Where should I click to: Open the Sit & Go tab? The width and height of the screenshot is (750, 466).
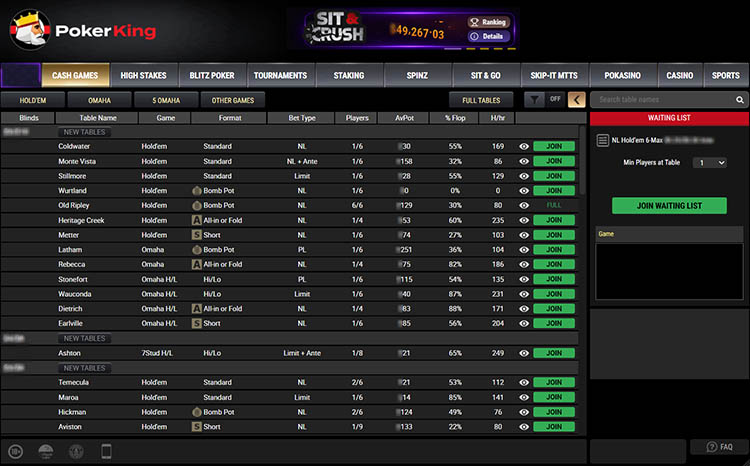click(485, 75)
